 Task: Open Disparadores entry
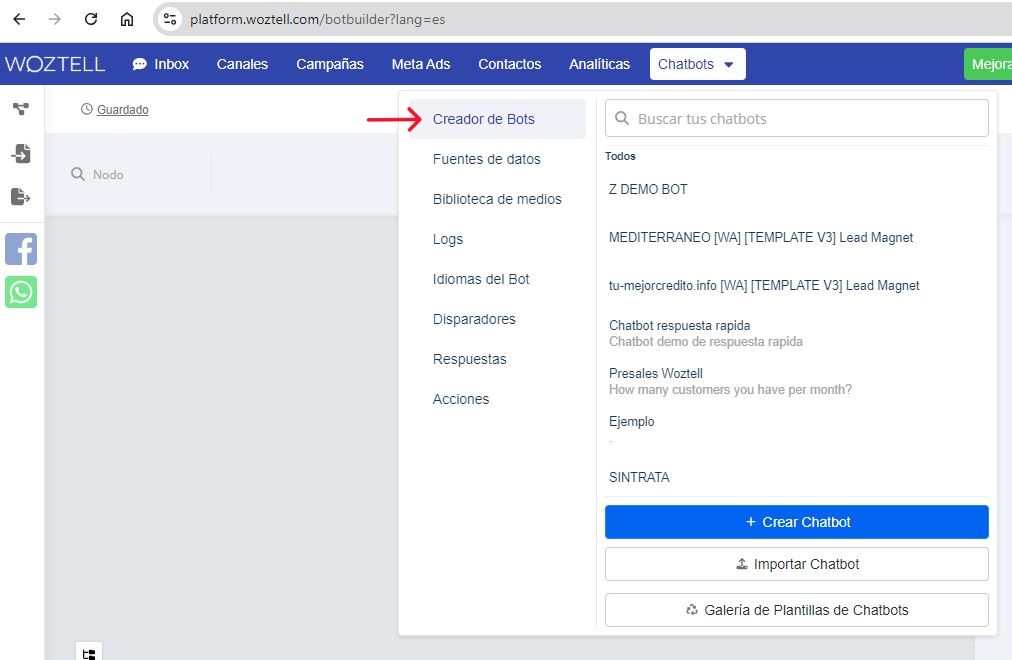[x=474, y=319]
